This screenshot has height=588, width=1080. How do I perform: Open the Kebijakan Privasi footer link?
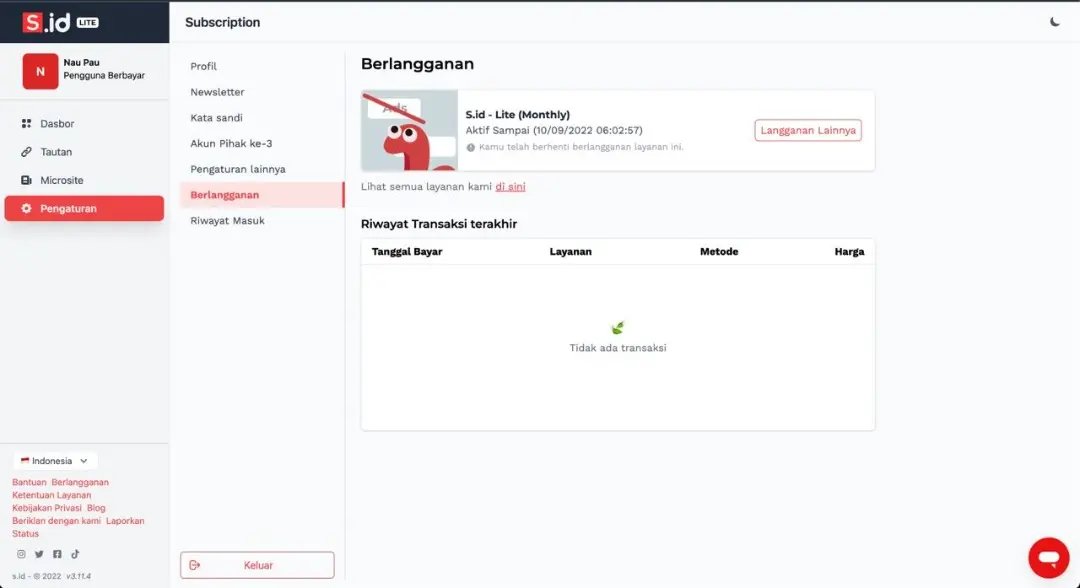tap(47, 508)
